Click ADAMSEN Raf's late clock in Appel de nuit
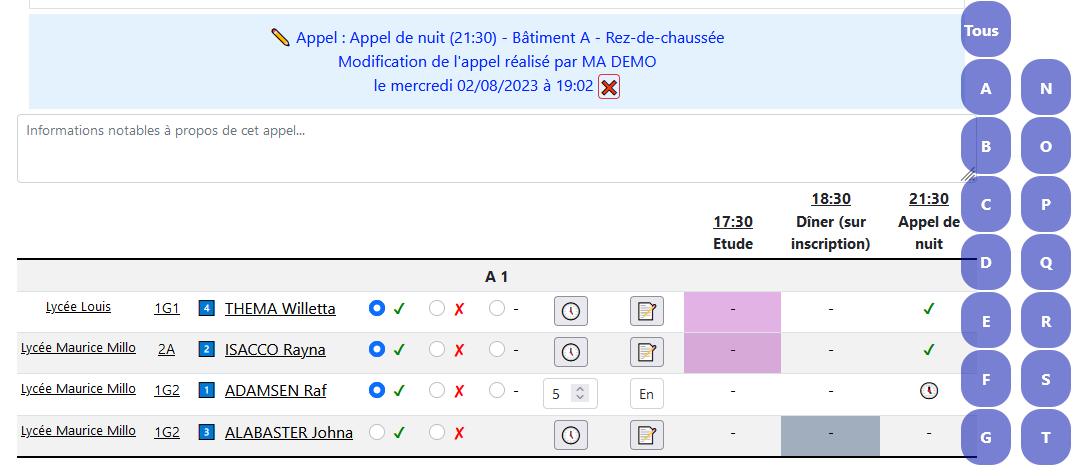Image resolution: width=1075 pixels, height=466 pixels. click(928, 391)
